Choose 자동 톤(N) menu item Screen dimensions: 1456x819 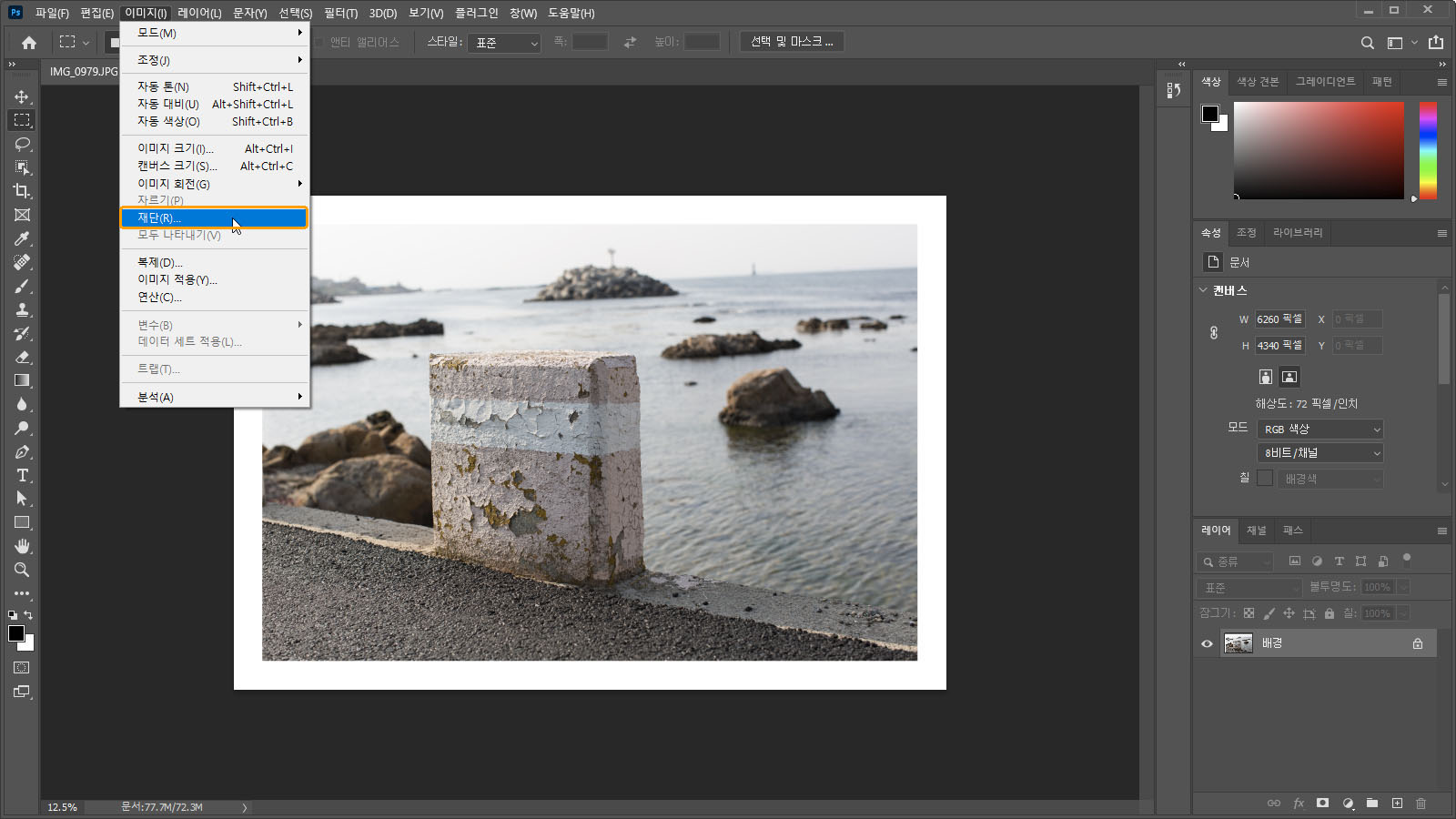click(216, 86)
